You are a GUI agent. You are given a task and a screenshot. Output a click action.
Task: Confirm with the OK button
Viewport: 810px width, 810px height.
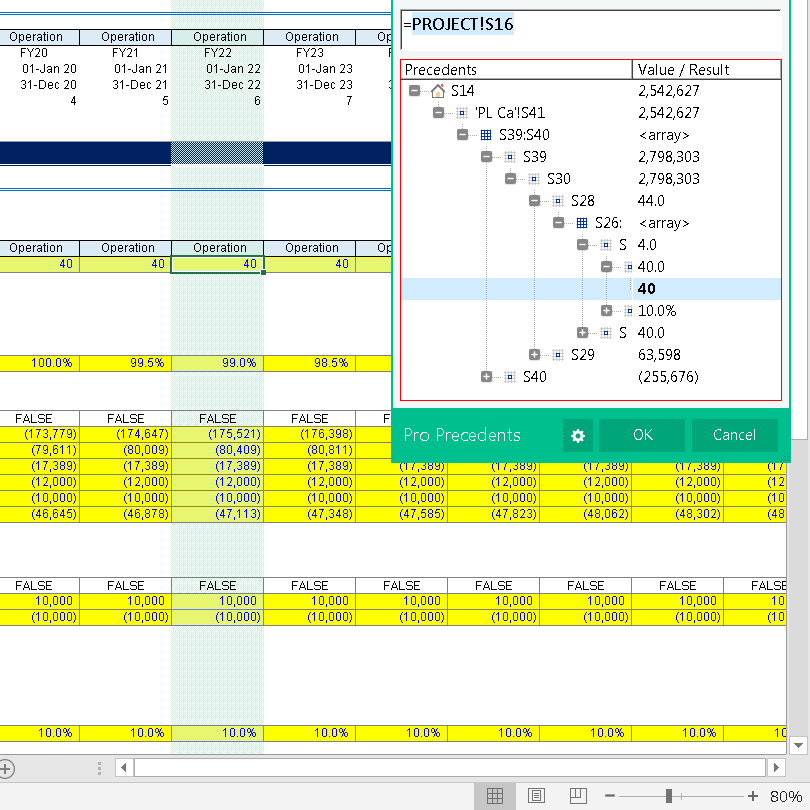[642, 435]
